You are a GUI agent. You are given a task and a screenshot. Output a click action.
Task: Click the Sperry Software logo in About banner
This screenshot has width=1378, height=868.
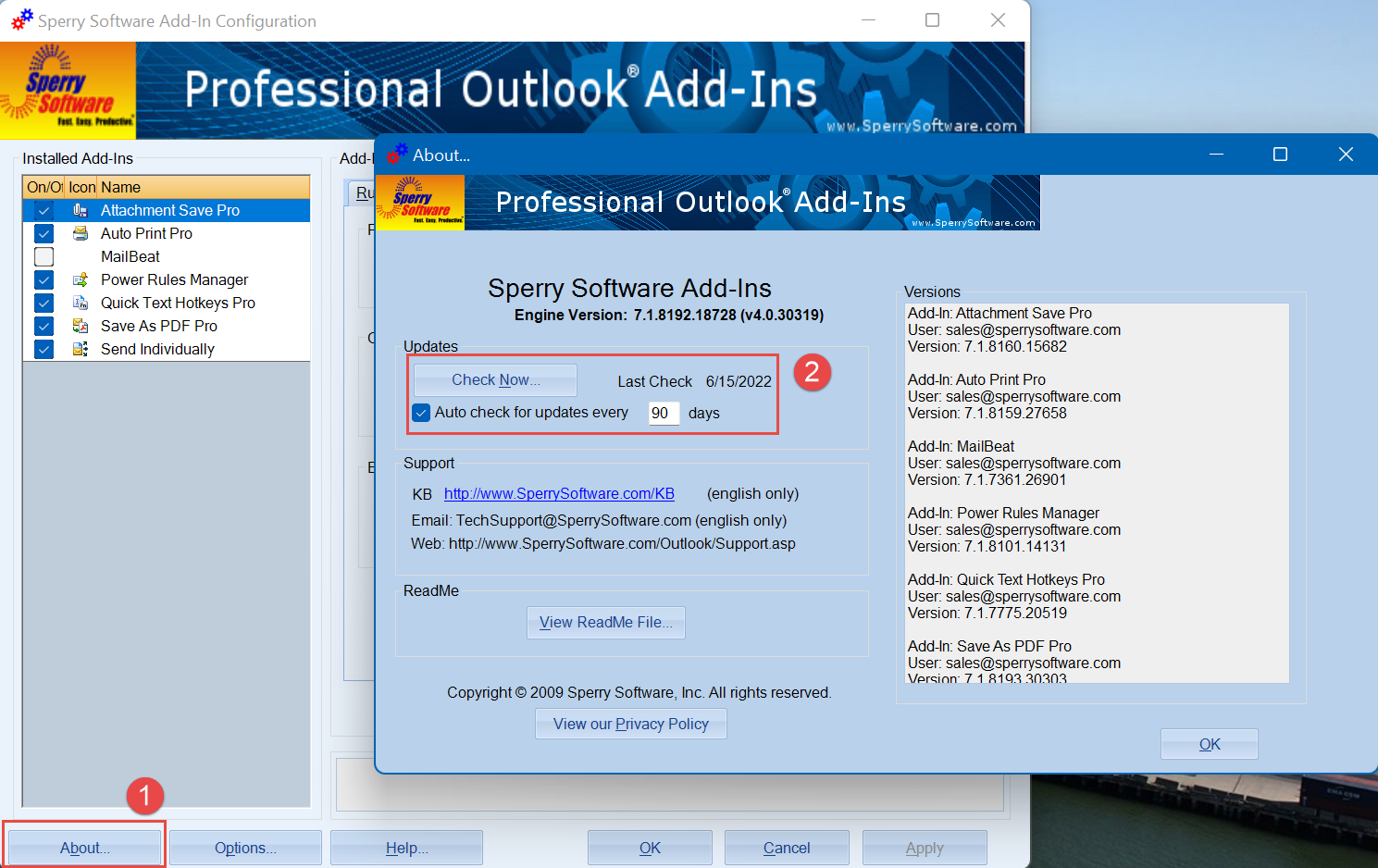(x=420, y=203)
